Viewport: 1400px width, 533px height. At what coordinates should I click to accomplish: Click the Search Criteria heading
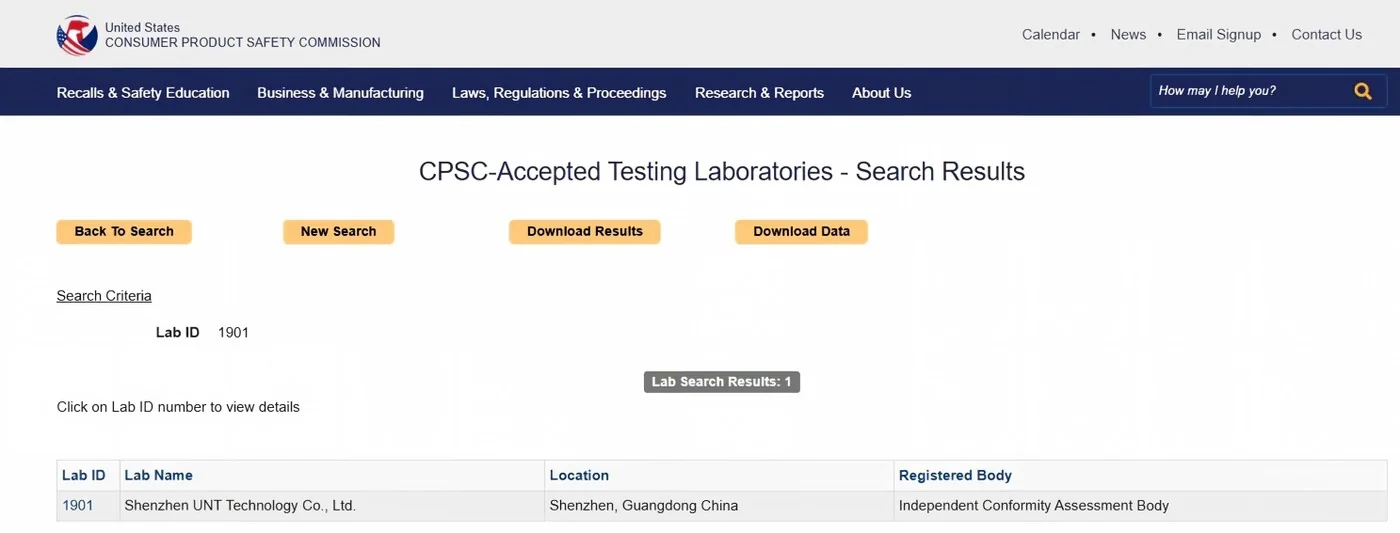pyautogui.click(x=104, y=296)
